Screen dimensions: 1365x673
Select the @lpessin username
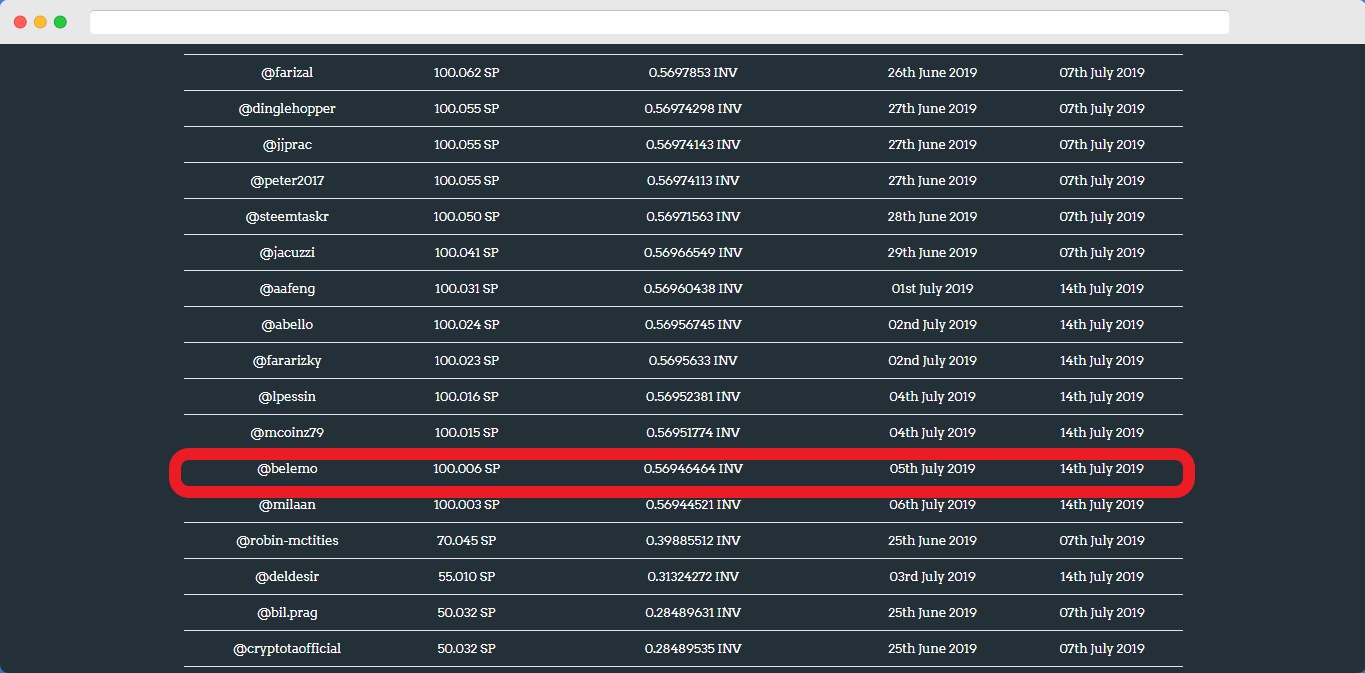click(287, 397)
